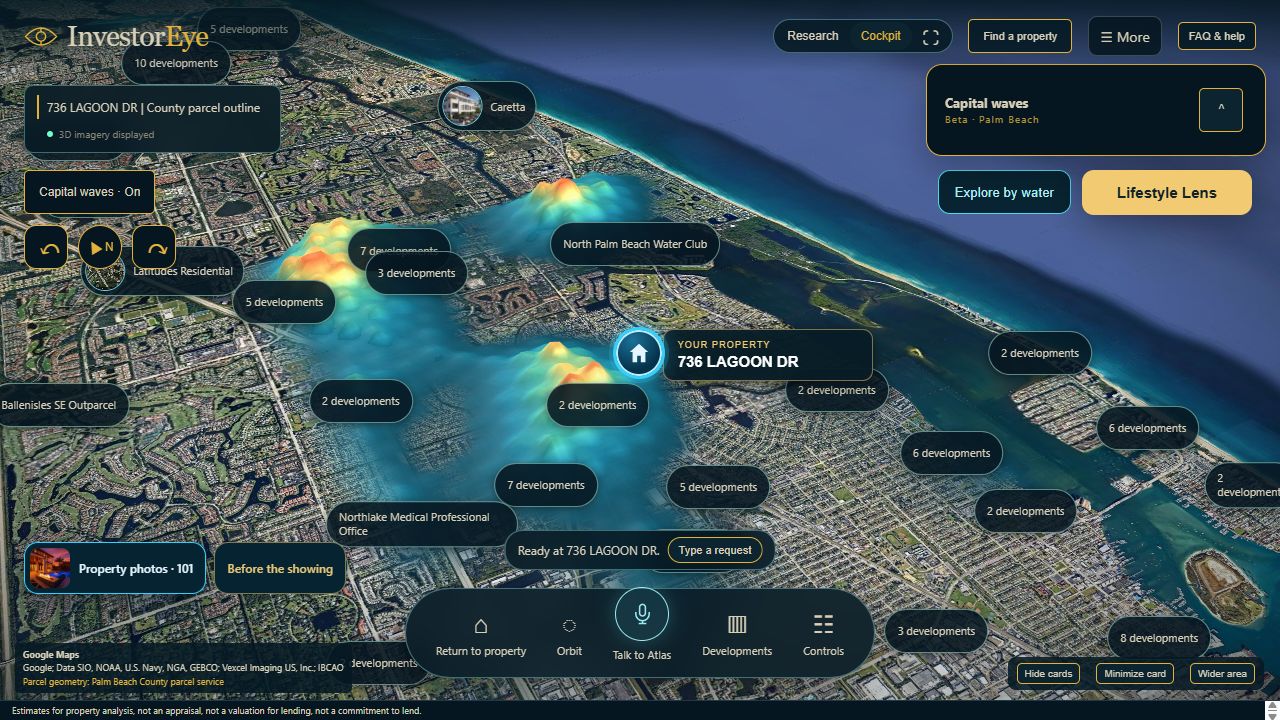1280x720 pixels.
Task: Rotate map view counterclockwise
Action: click(46, 247)
